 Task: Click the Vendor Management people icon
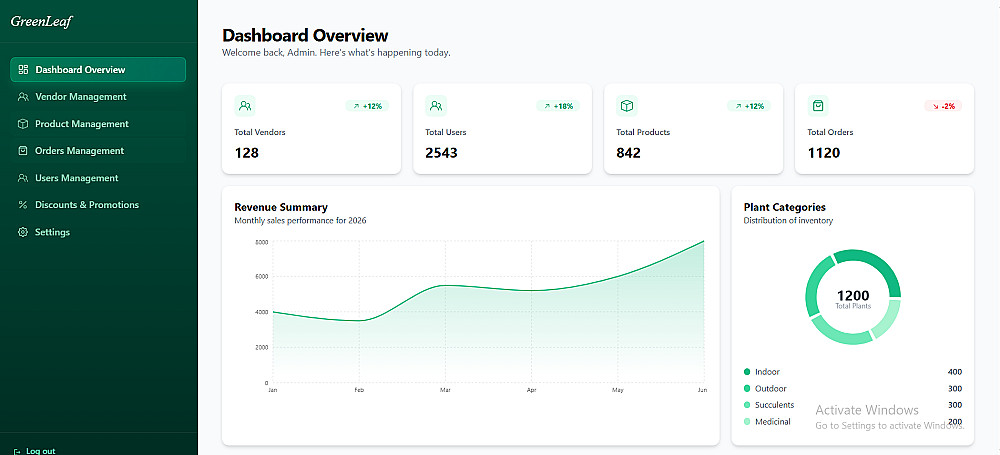click(x=23, y=97)
